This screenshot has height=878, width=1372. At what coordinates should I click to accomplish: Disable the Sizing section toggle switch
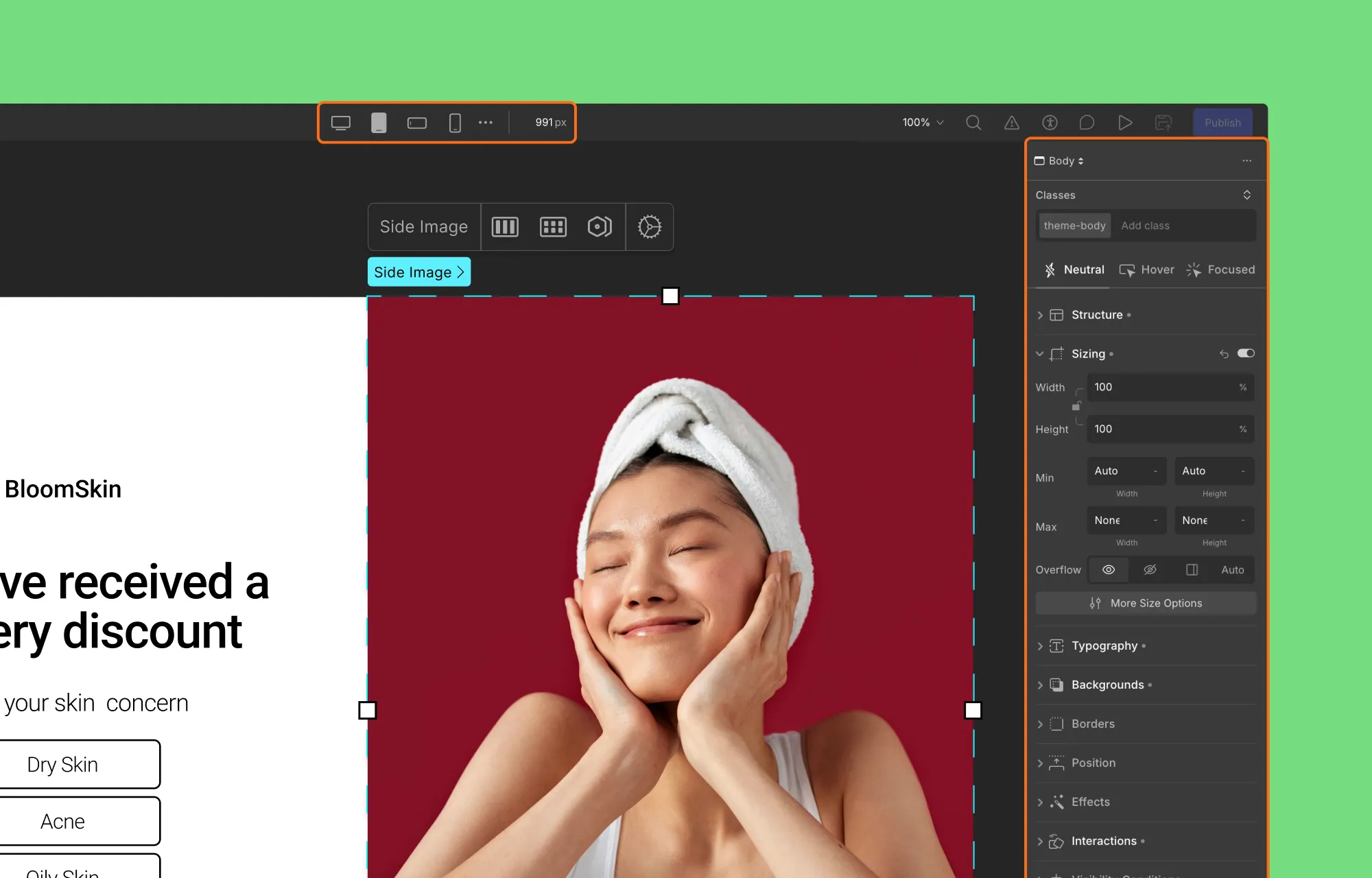pos(1246,353)
